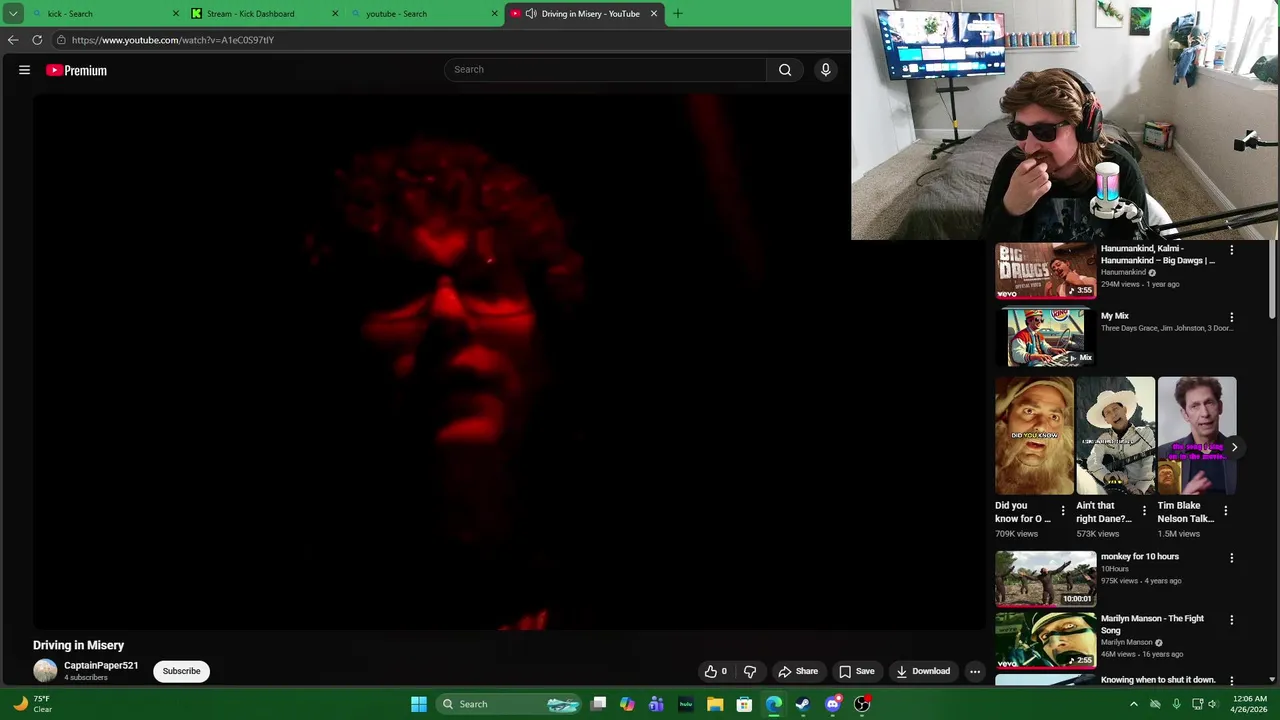Save the video to a playlist
This screenshot has width=1280, height=720.
click(x=857, y=671)
